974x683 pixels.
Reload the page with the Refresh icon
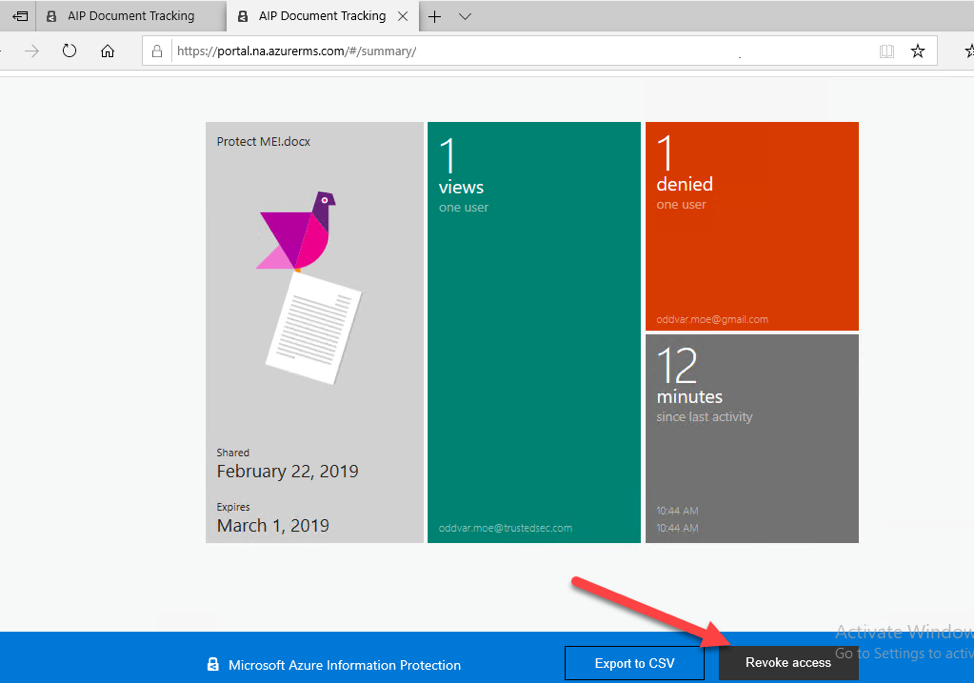tap(70, 50)
